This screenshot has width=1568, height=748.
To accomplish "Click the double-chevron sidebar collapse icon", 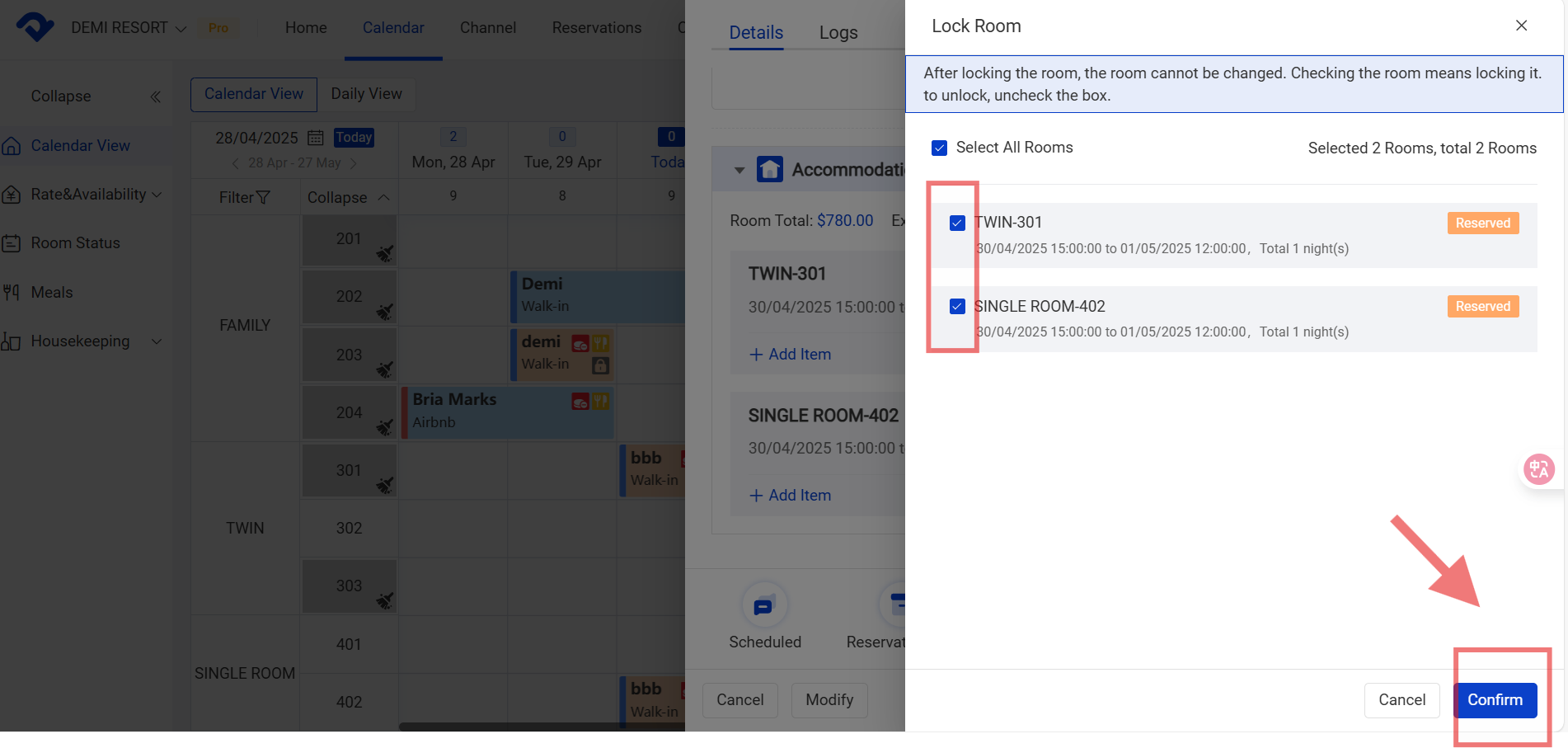I will (x=155, y=96).
